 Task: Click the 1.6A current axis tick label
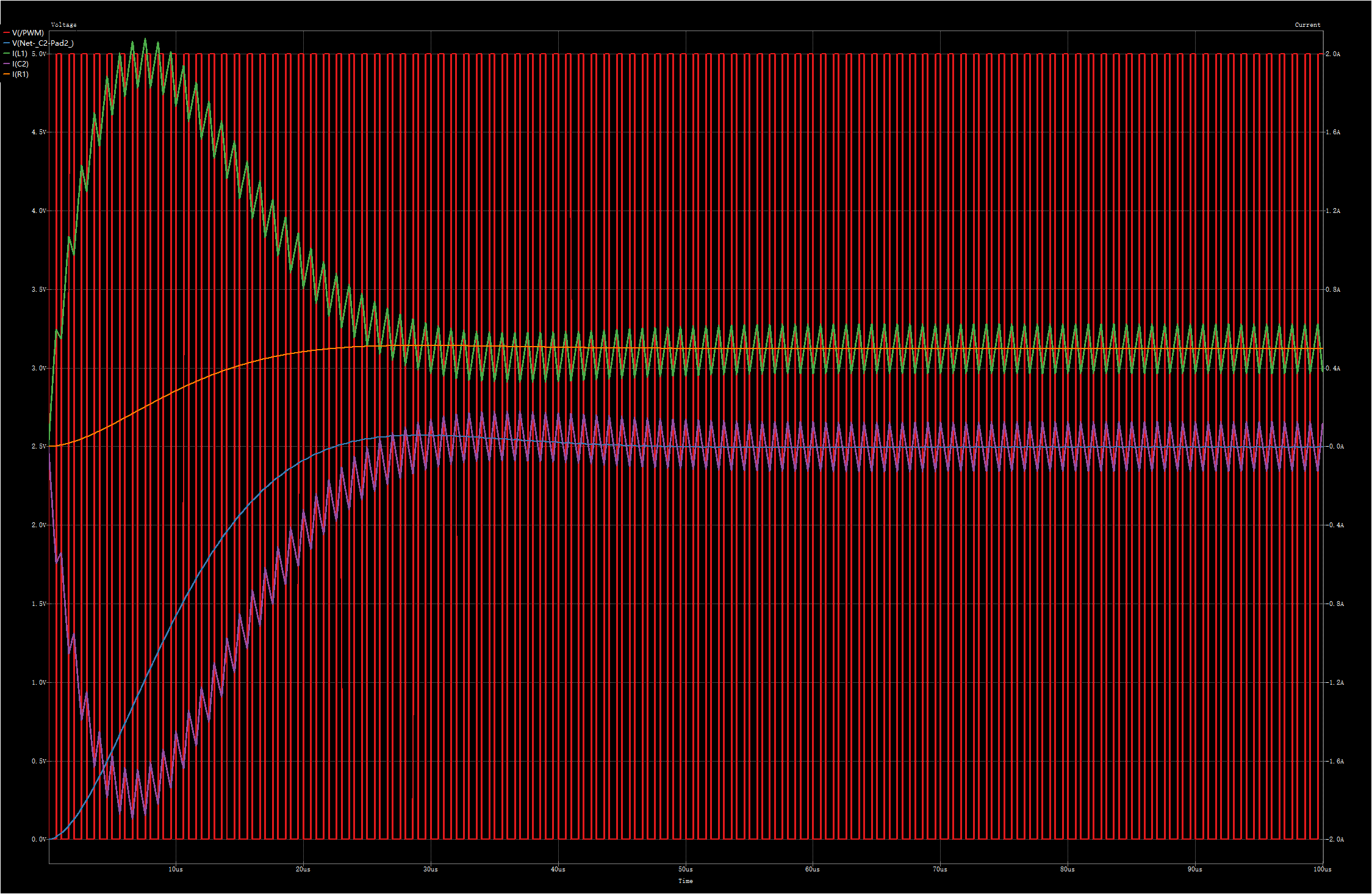coord(1334,132)
